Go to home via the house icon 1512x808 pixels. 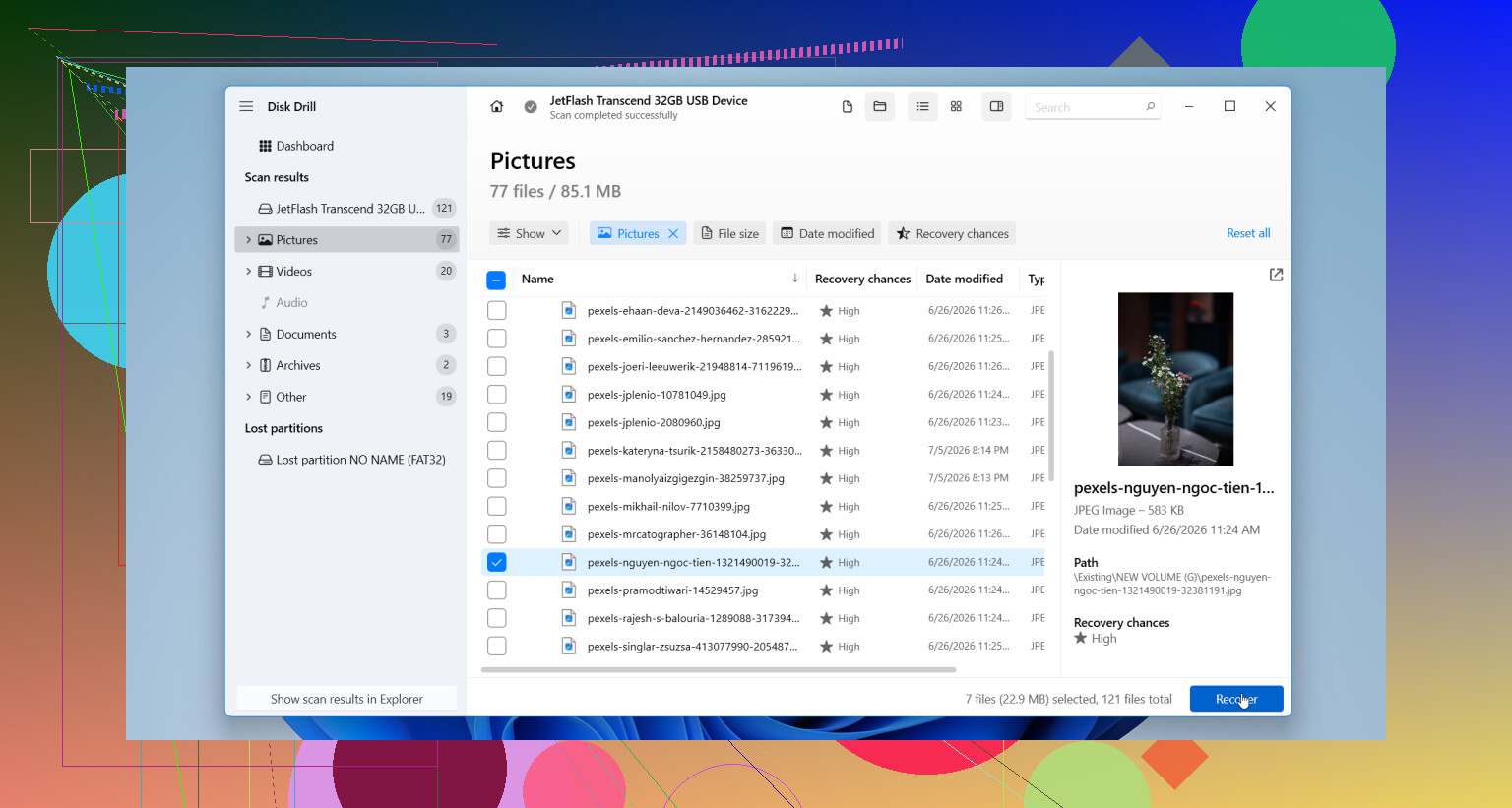tap(497, 106)
